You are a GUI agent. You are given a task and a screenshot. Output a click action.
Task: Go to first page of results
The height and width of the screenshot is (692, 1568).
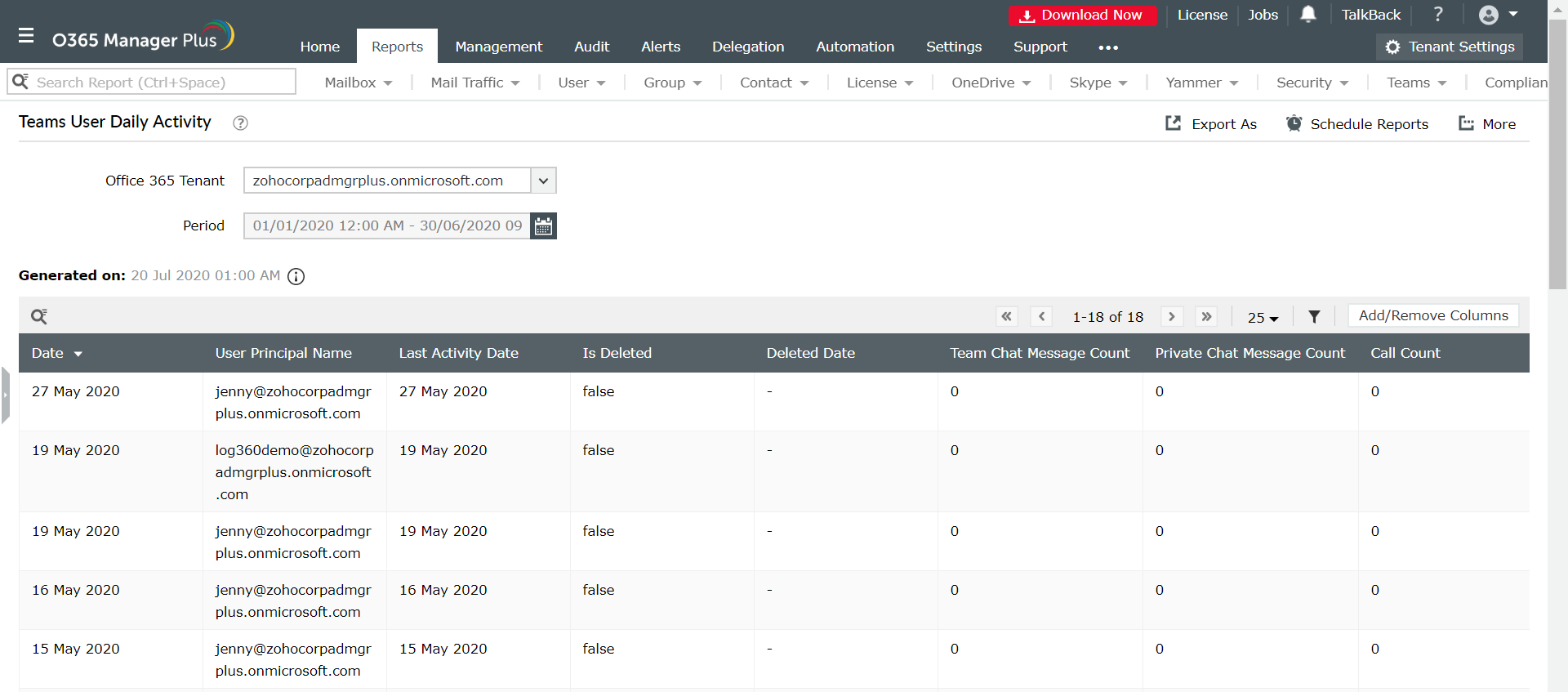1007,316
